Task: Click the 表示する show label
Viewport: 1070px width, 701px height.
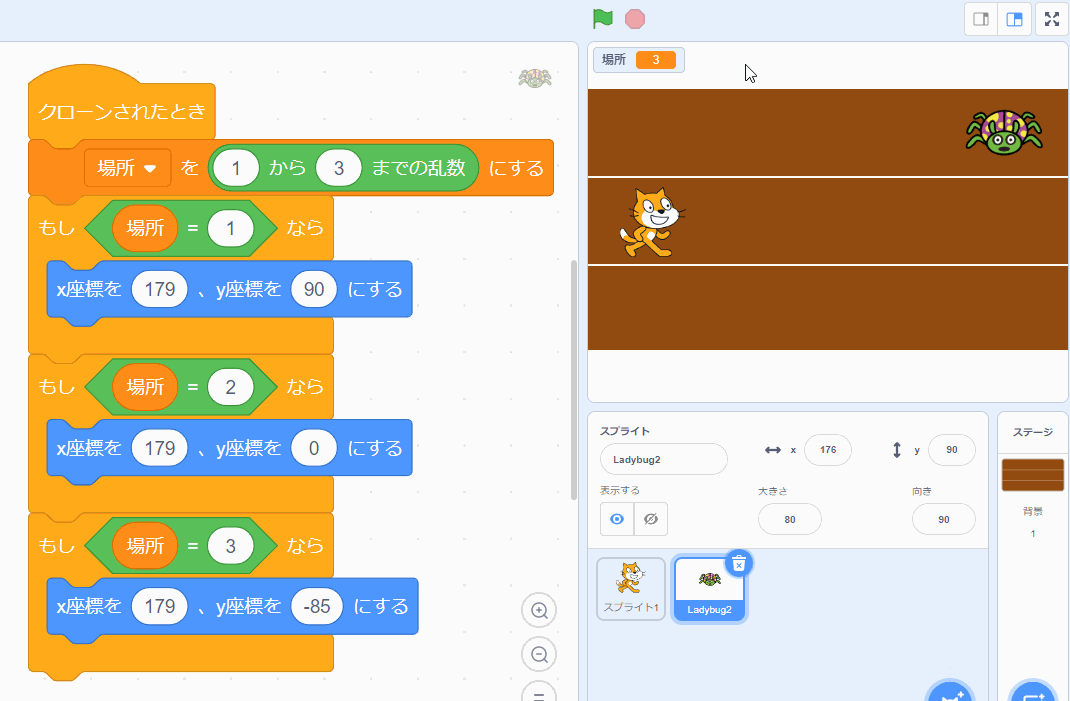Action: coord(620,490)
